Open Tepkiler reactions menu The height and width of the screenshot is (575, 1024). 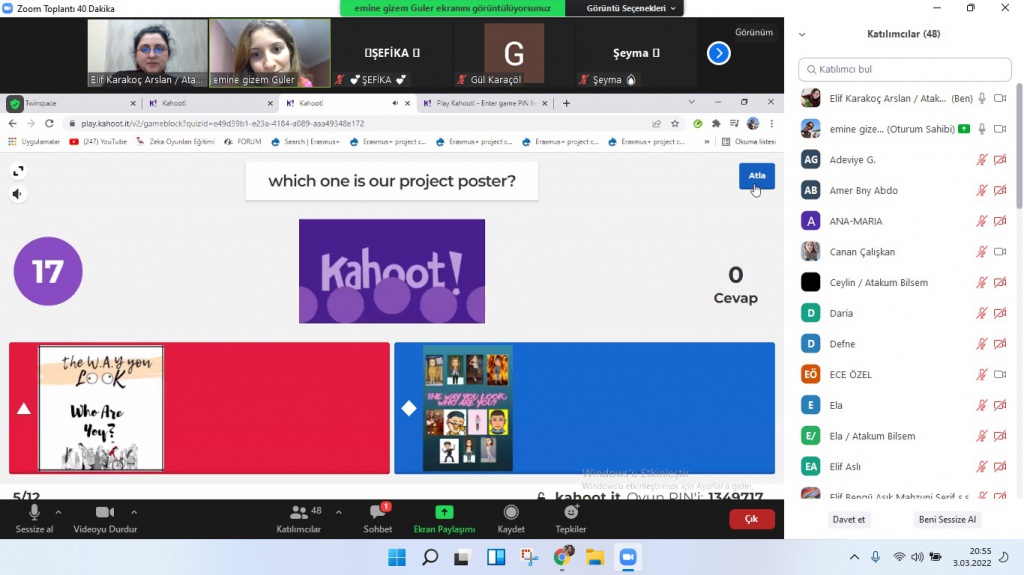(x=571, y=519)
